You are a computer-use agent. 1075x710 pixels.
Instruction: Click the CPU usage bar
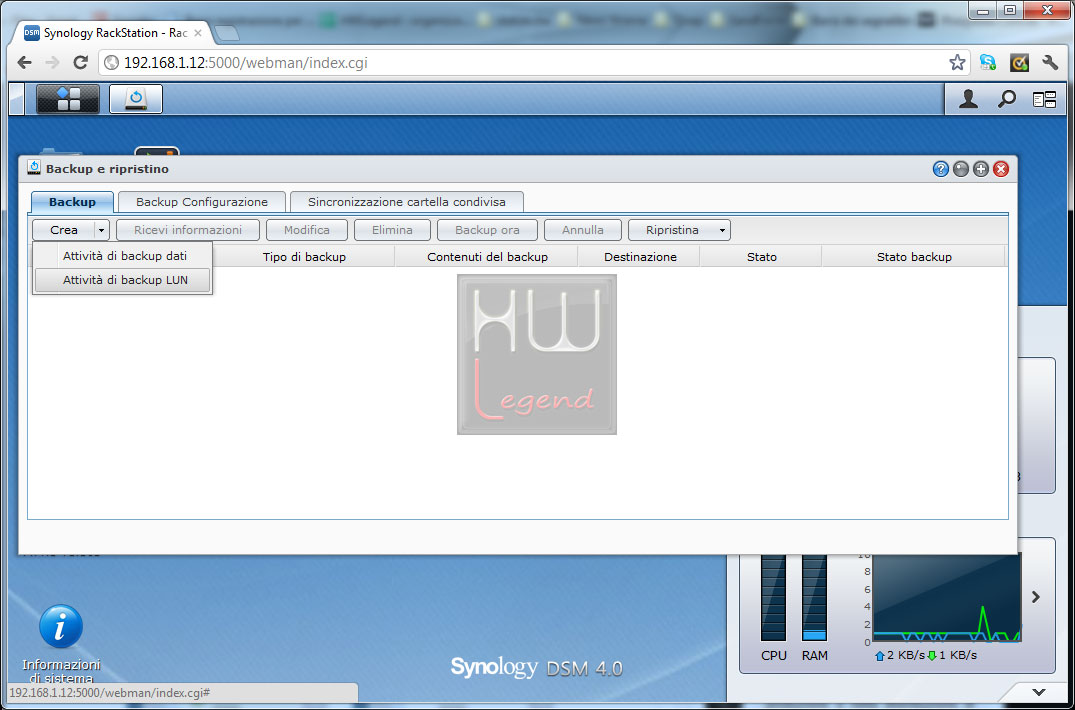coord(773,596)
